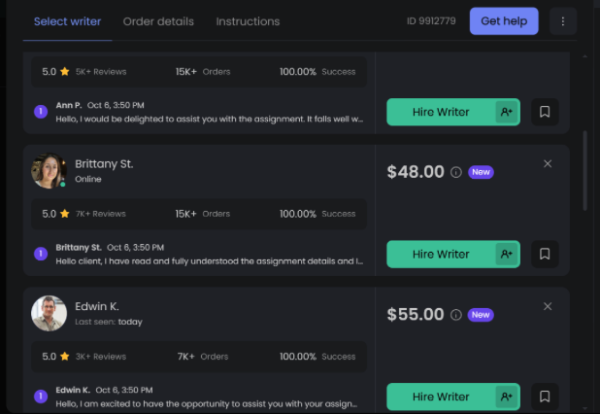This screenshot has height=414, width=600.
Task: Click the writer list vertical scrollbar
Action: 586,170
